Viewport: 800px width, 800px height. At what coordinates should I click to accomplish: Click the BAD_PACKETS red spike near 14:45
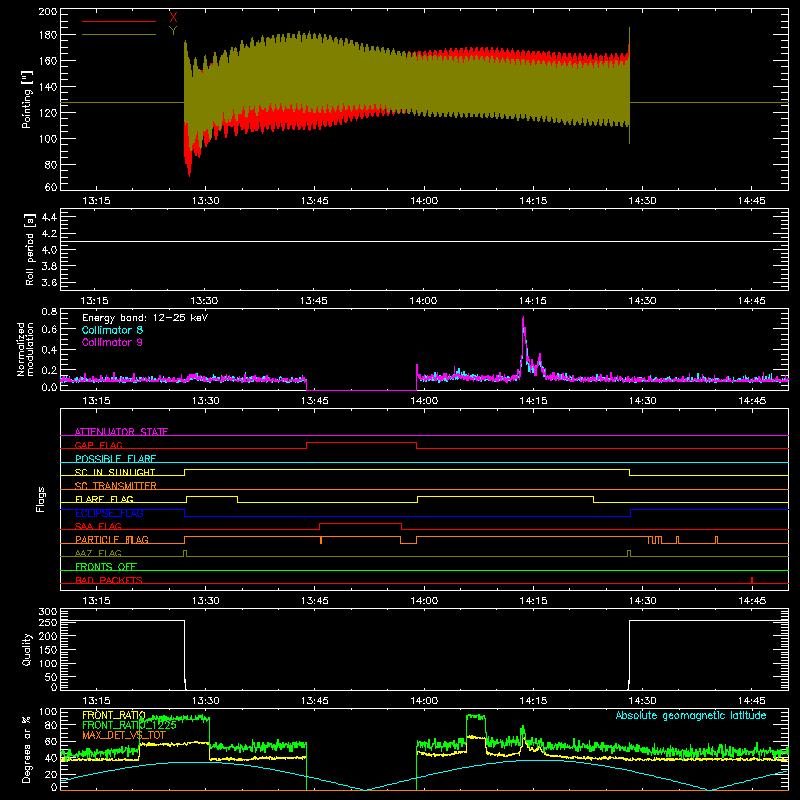[x=752, y=580]
